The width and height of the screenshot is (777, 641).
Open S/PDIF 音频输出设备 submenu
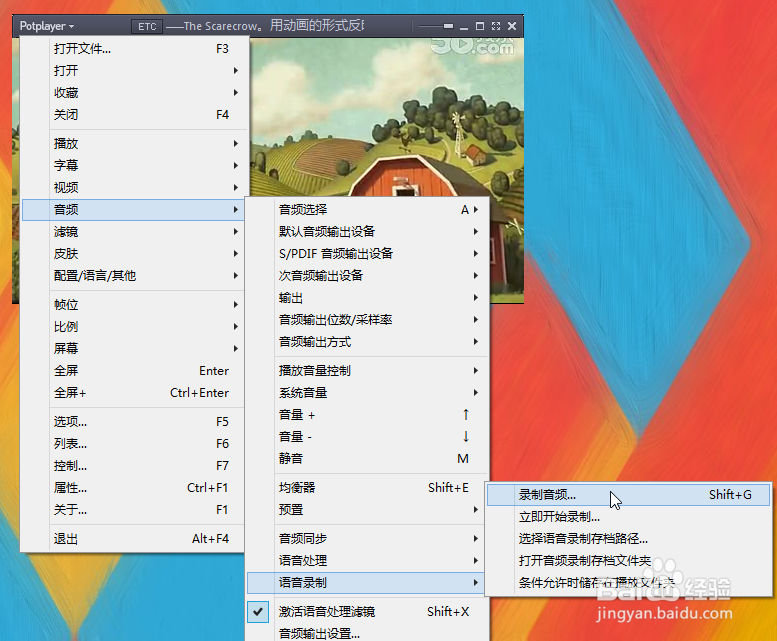click(367, 254)
